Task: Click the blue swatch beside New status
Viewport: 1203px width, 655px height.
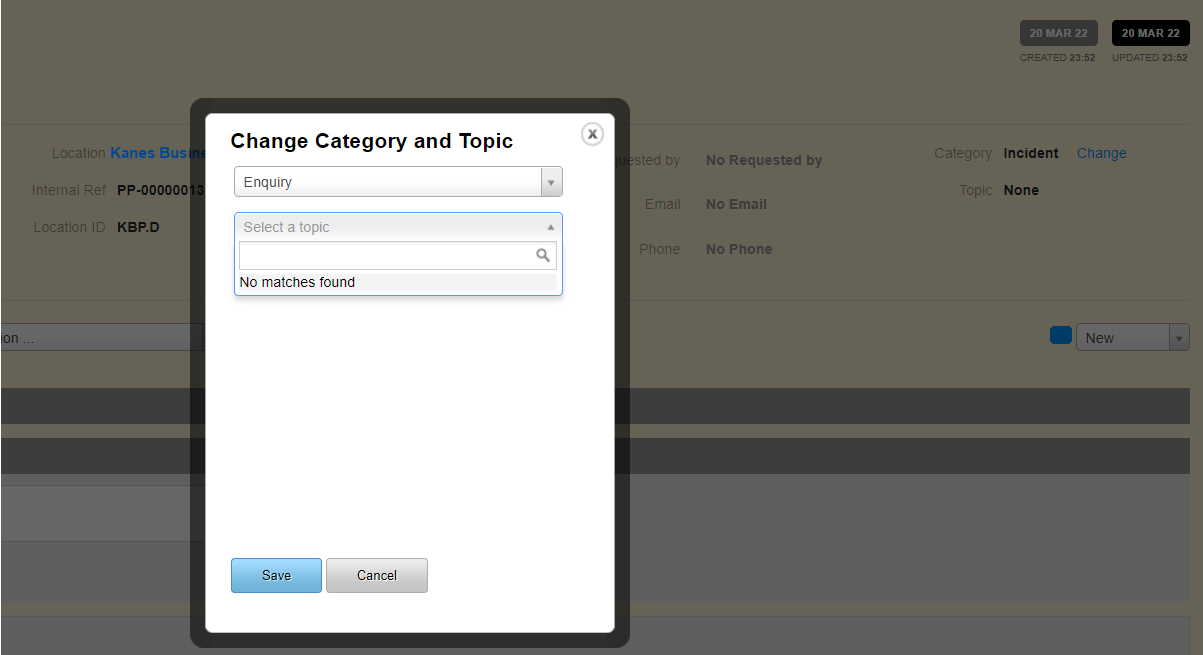Action: 1060,336
